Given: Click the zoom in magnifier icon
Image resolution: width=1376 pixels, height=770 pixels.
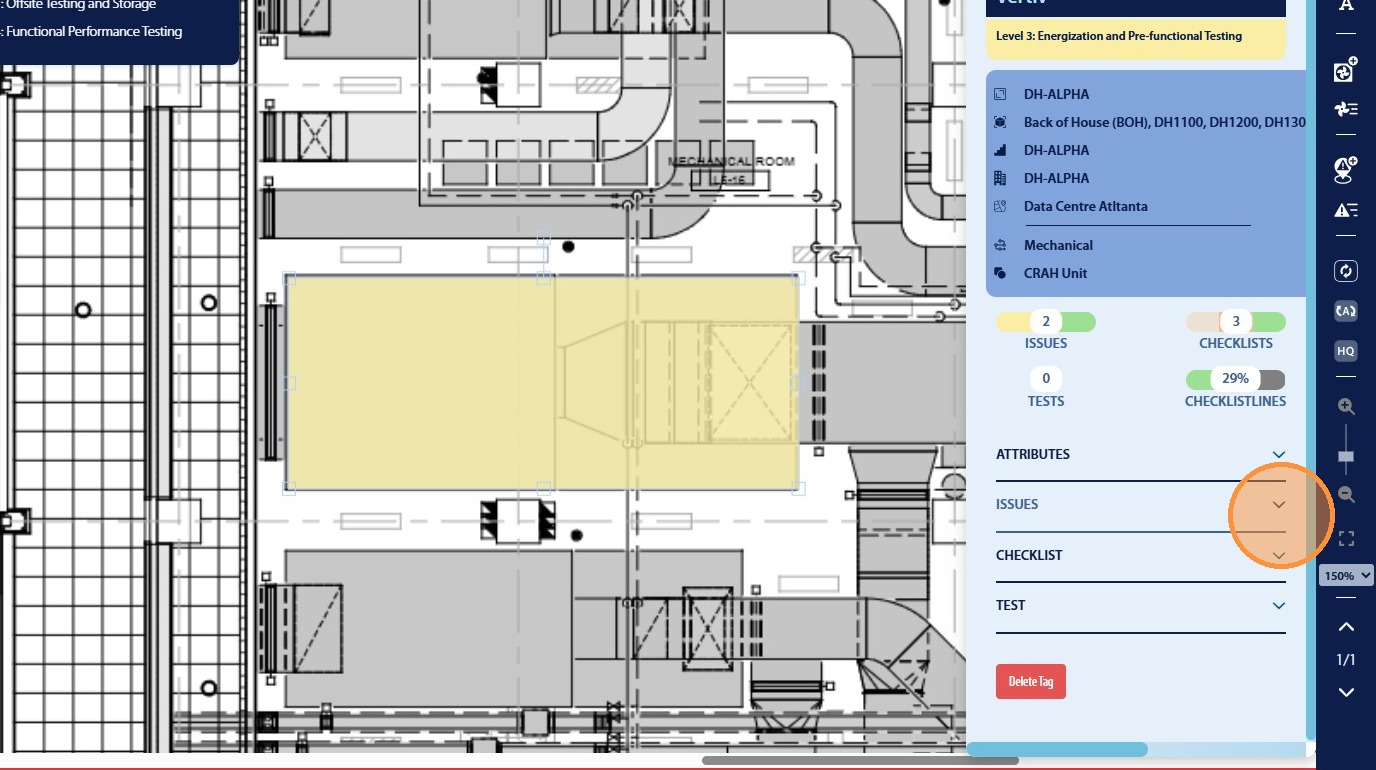Looking at the screenshot, I should (1346, 406).
